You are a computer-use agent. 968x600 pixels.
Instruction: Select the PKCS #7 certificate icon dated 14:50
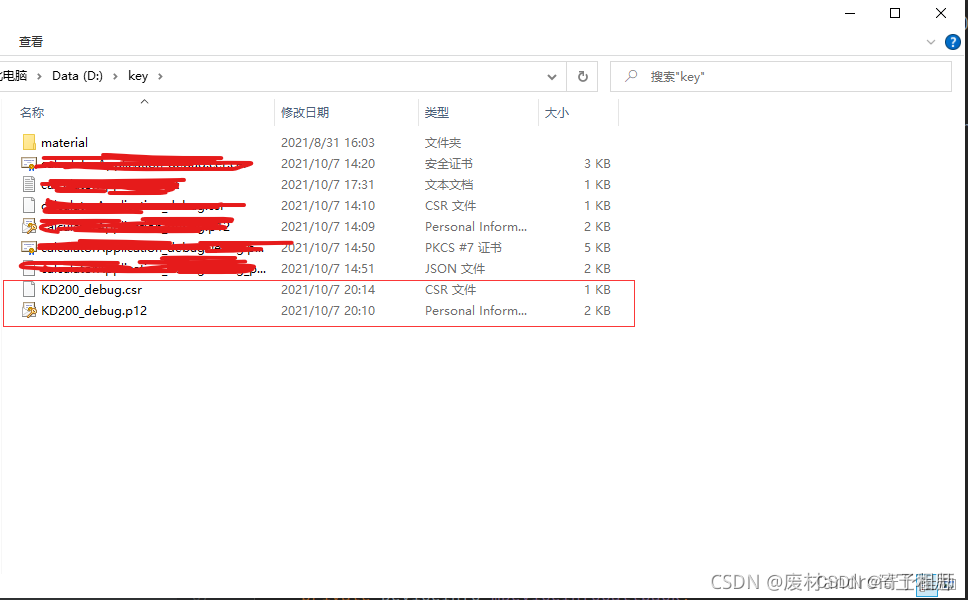tap(29, 248)
